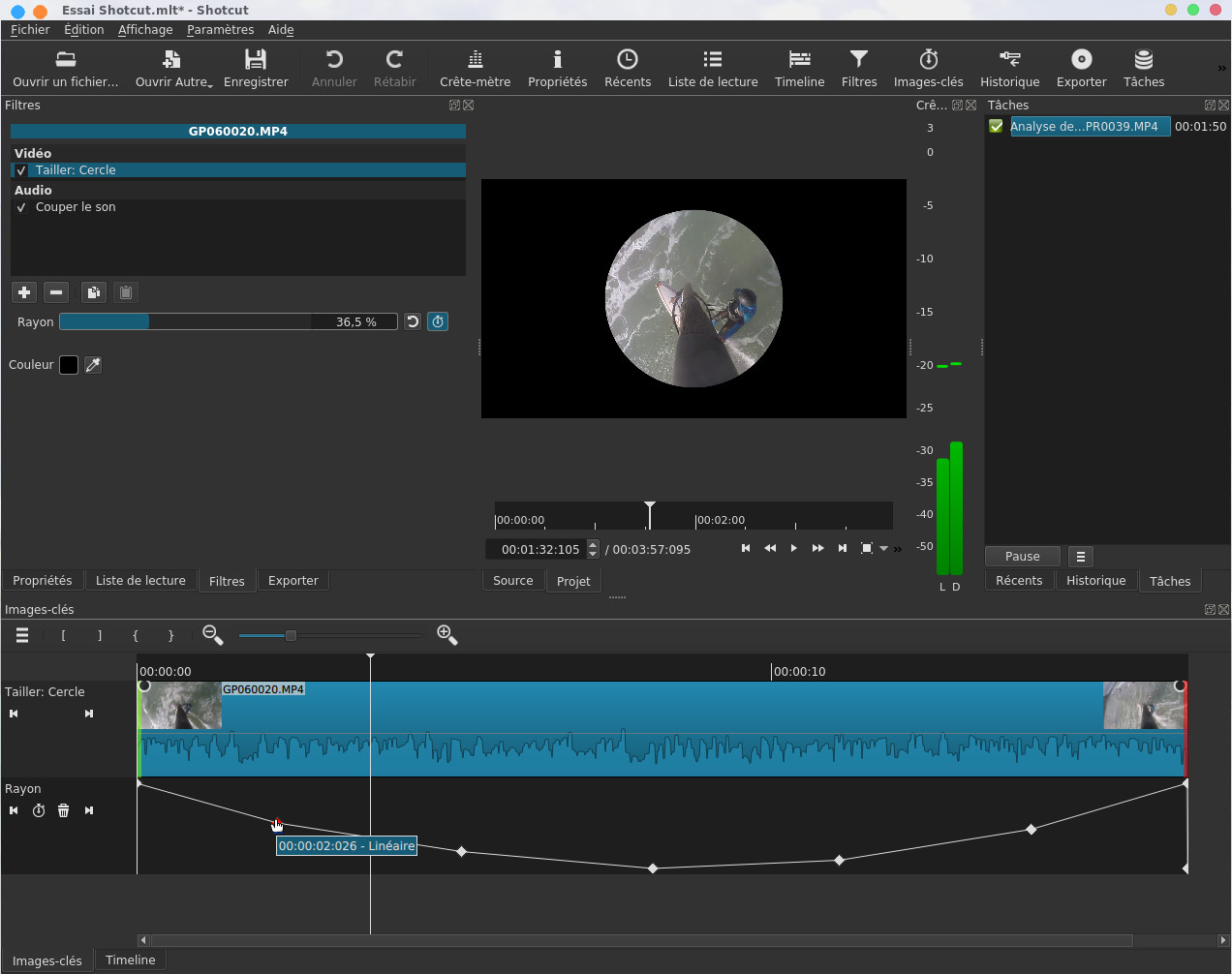The width and height of the screenshot is (1232, 974).
Task: Click the play button in player
Action: [x=794, y=548]
